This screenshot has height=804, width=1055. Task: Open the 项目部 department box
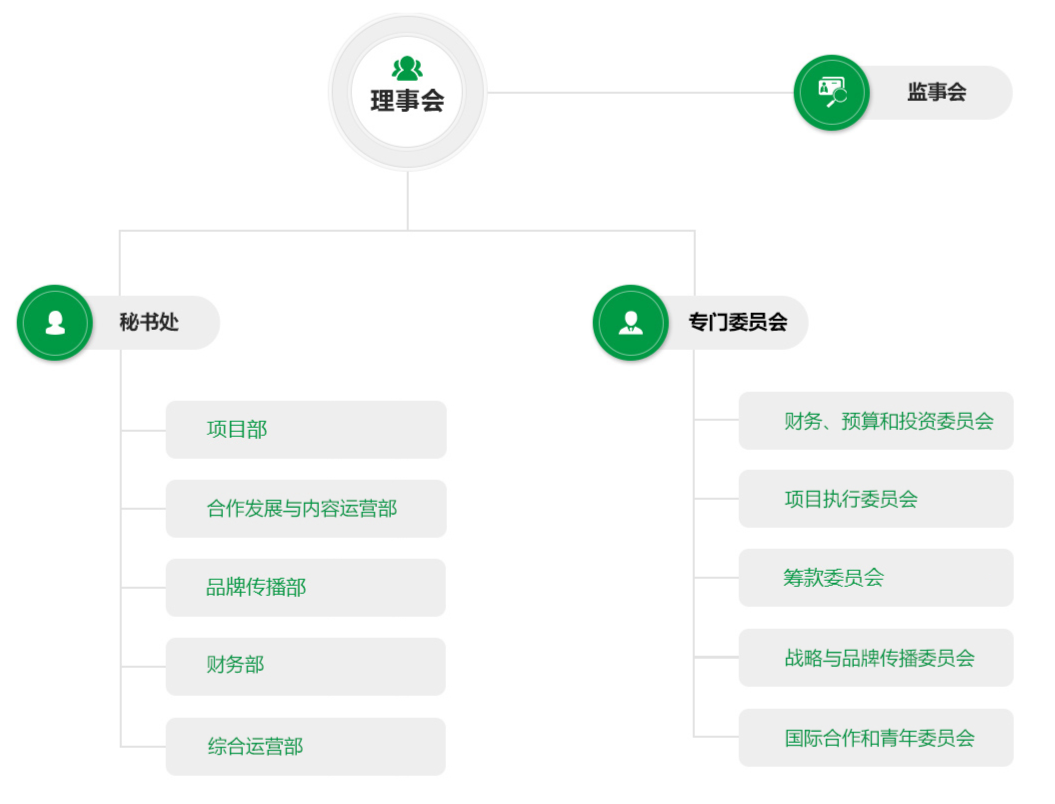(x=305, y=430)
